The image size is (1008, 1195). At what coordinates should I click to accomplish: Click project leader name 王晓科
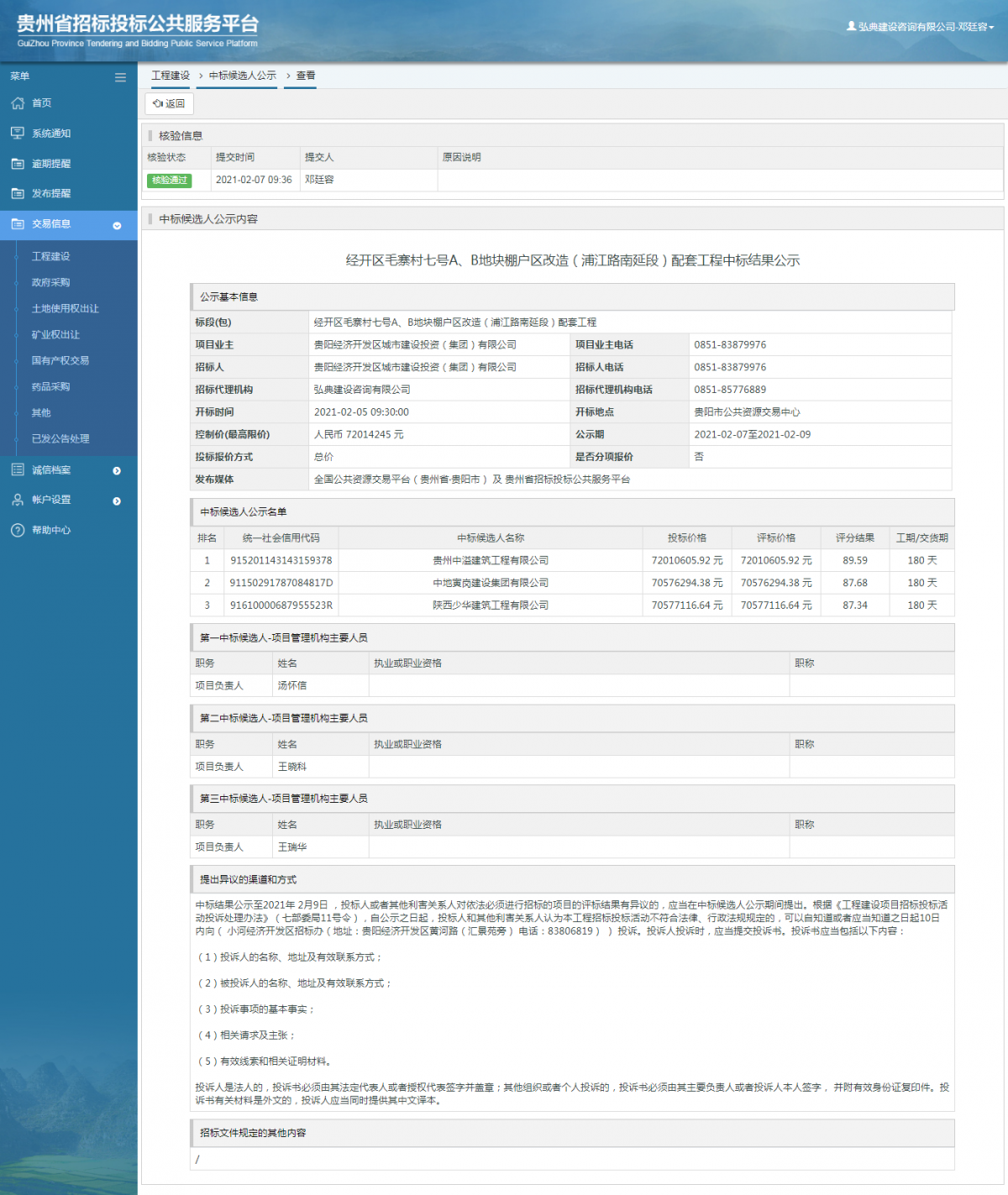click(292, 767)
